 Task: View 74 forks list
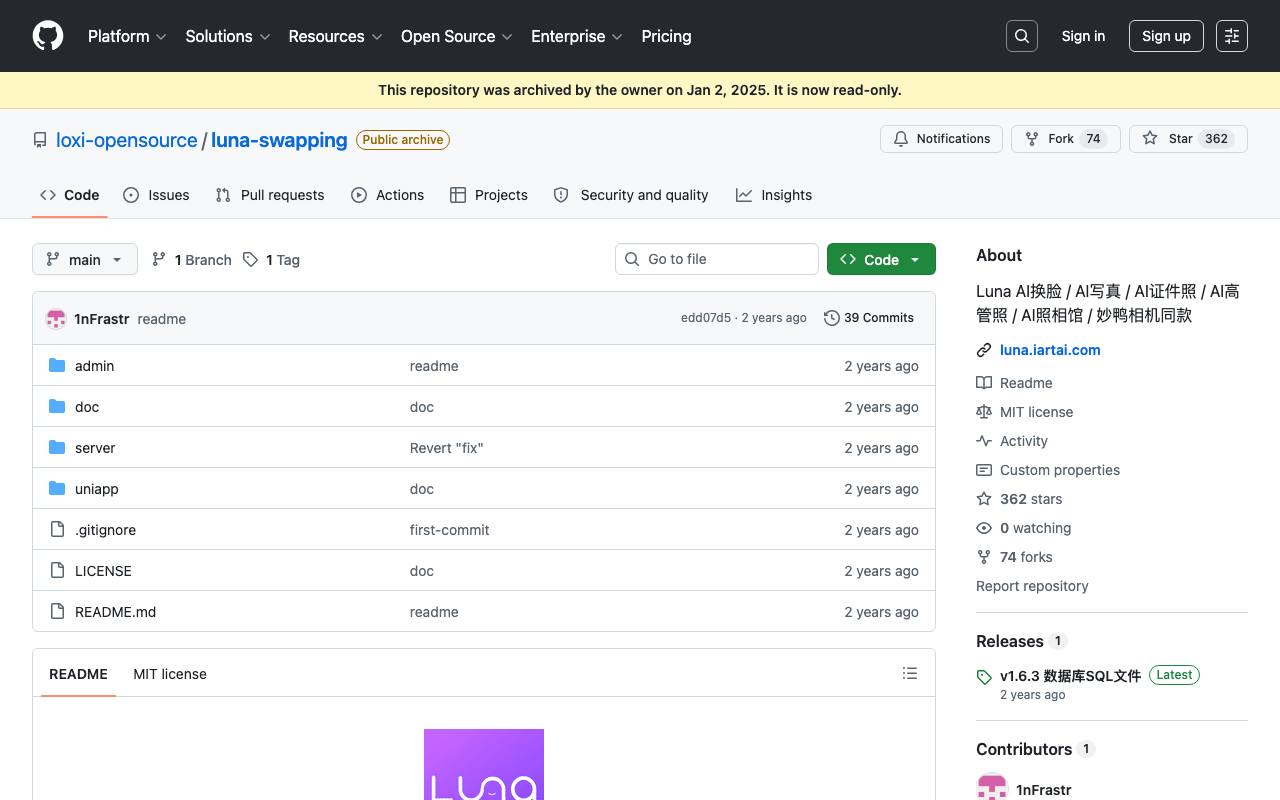click(1014, 557)
